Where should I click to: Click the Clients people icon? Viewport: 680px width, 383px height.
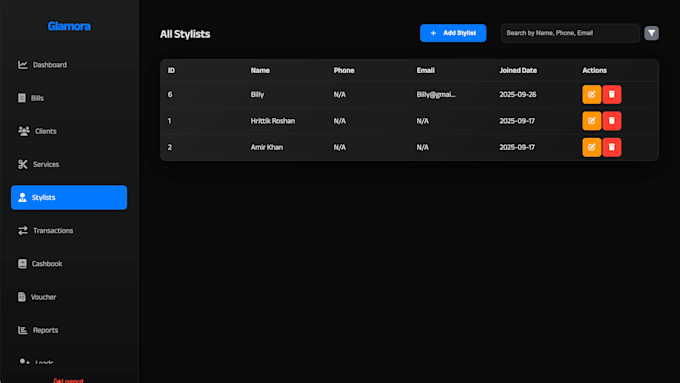[24, 131]
